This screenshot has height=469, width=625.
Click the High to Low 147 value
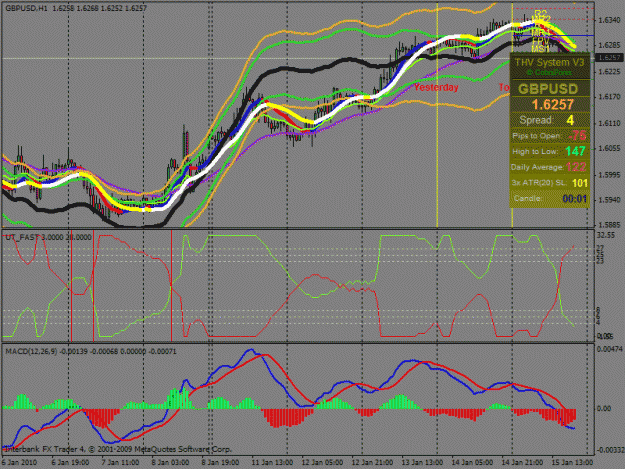575,151
